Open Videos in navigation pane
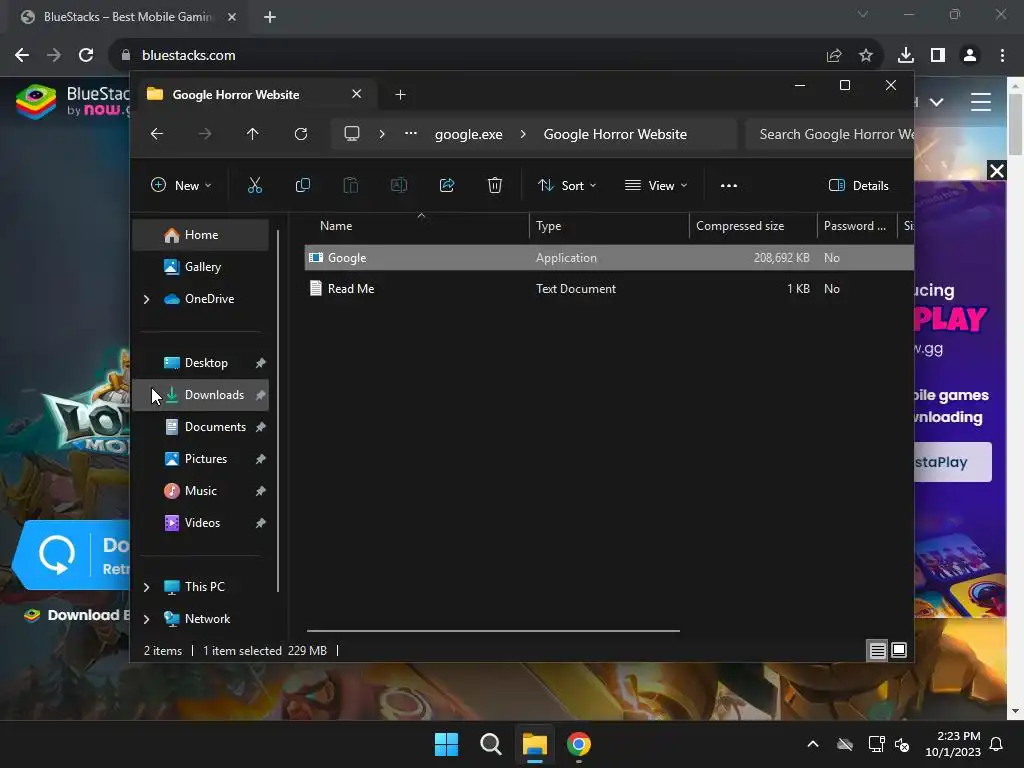 201,523
